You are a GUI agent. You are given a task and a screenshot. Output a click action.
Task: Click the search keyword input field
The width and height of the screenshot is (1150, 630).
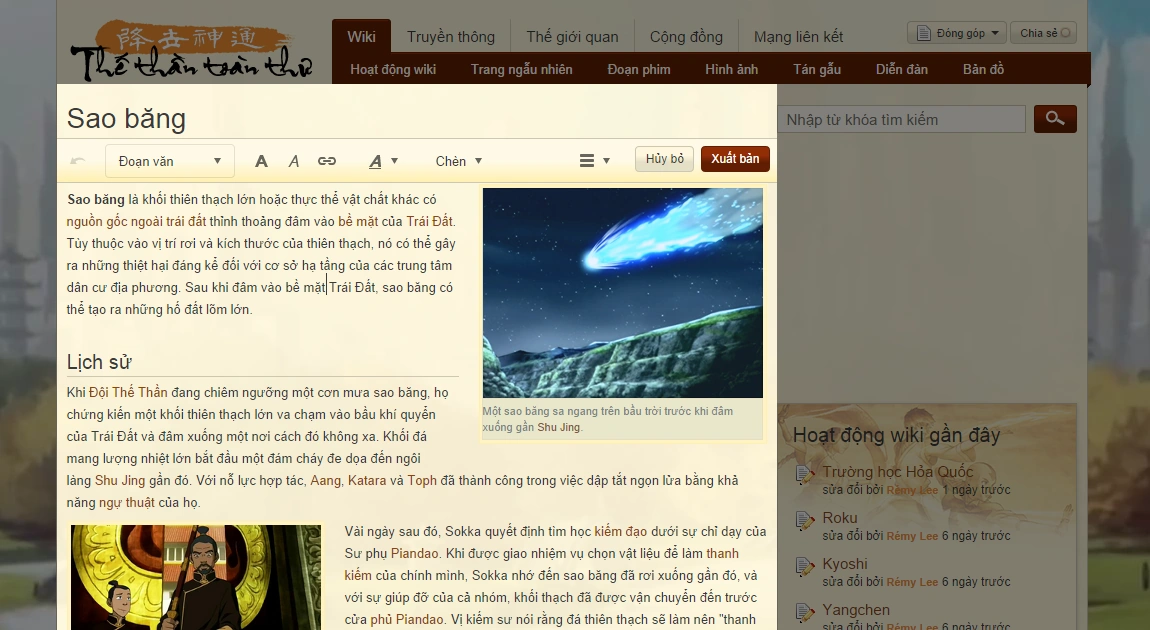pyautogui.click(x=902, y=120)
